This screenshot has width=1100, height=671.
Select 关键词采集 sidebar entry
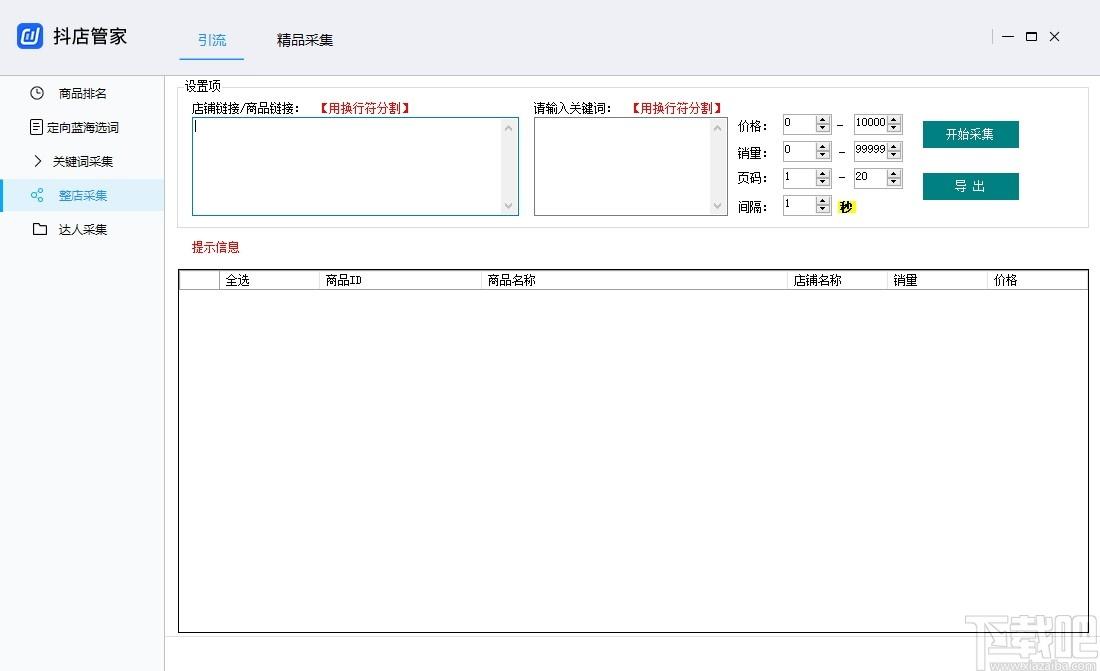click(x=82, y=161)
